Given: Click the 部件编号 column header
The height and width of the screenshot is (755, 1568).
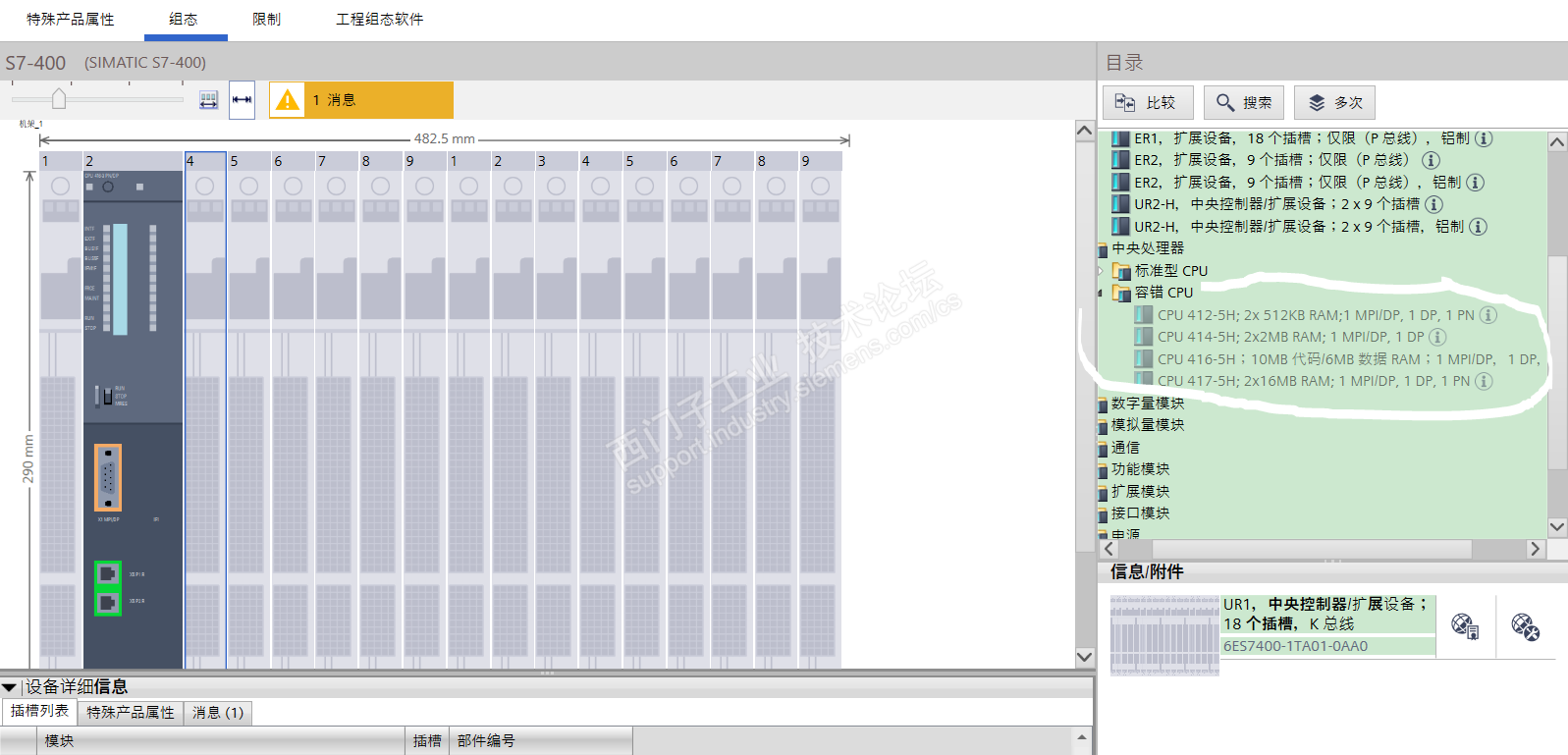Looking at the screenshot, I should pos(540,741).
